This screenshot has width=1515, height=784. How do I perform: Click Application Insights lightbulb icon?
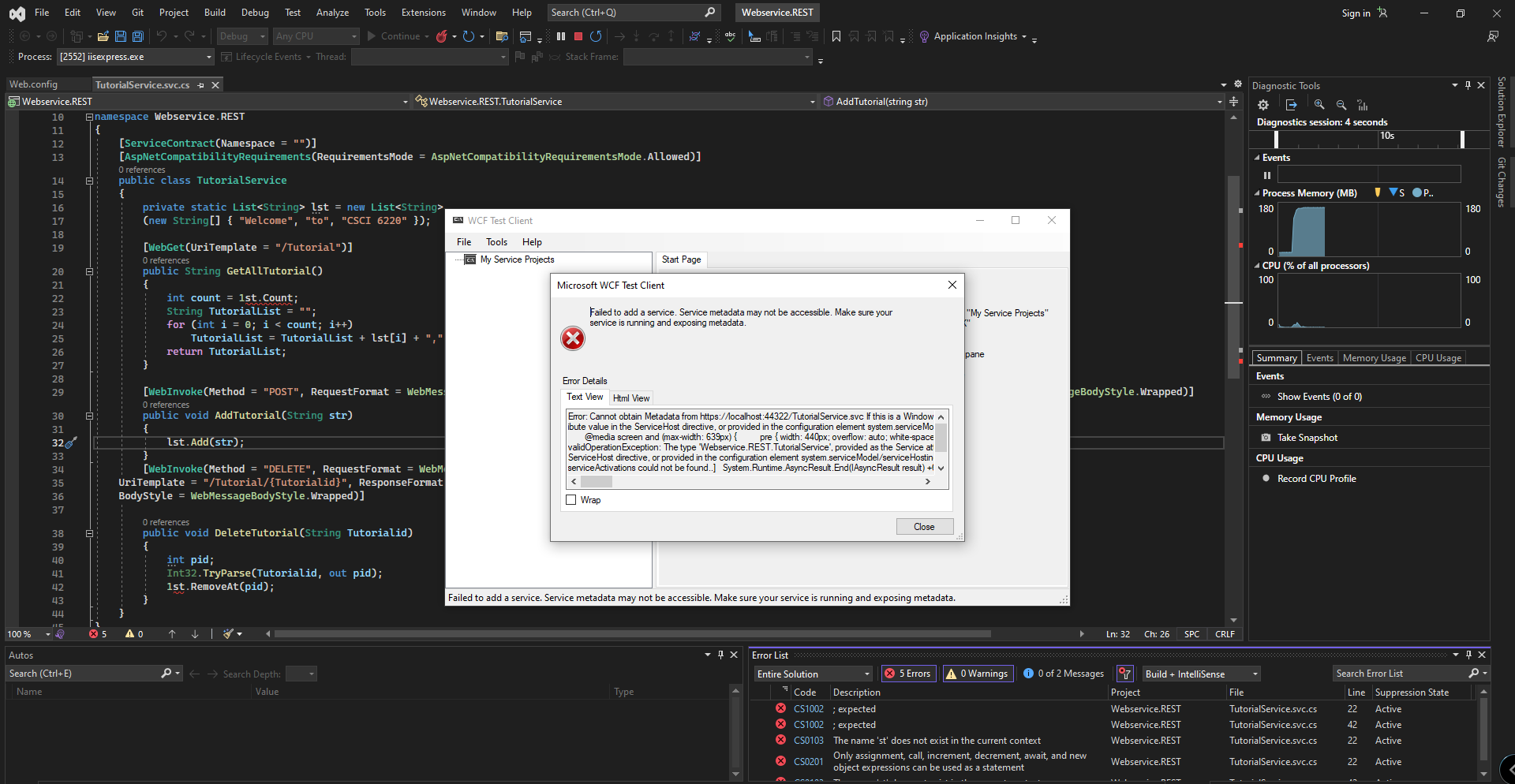click(x=924, y=36)
